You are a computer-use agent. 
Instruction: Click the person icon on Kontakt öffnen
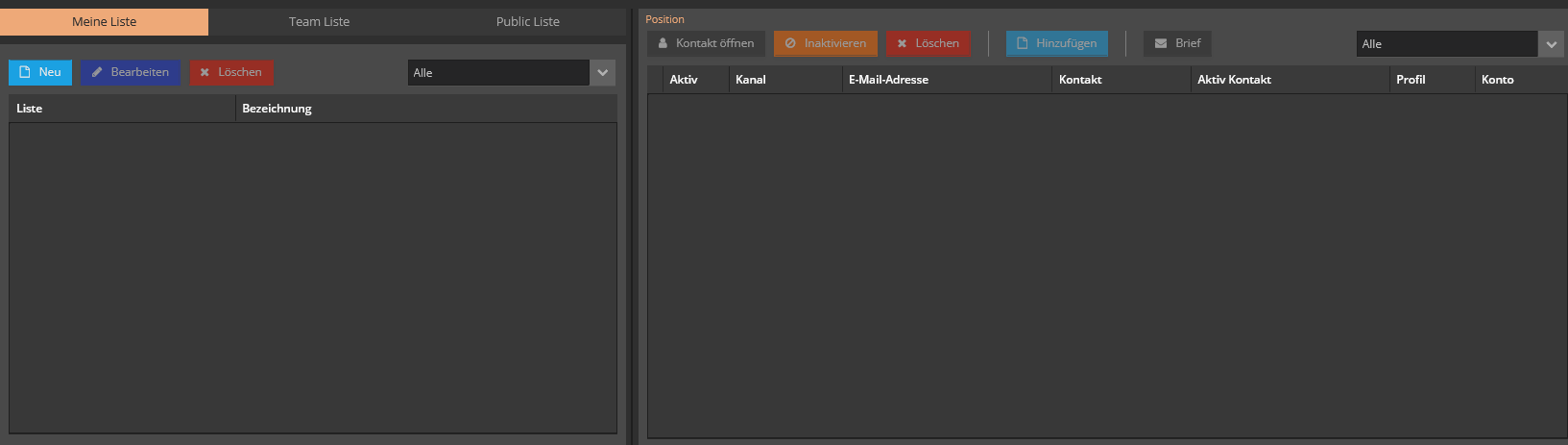click(x=663, y=43)
